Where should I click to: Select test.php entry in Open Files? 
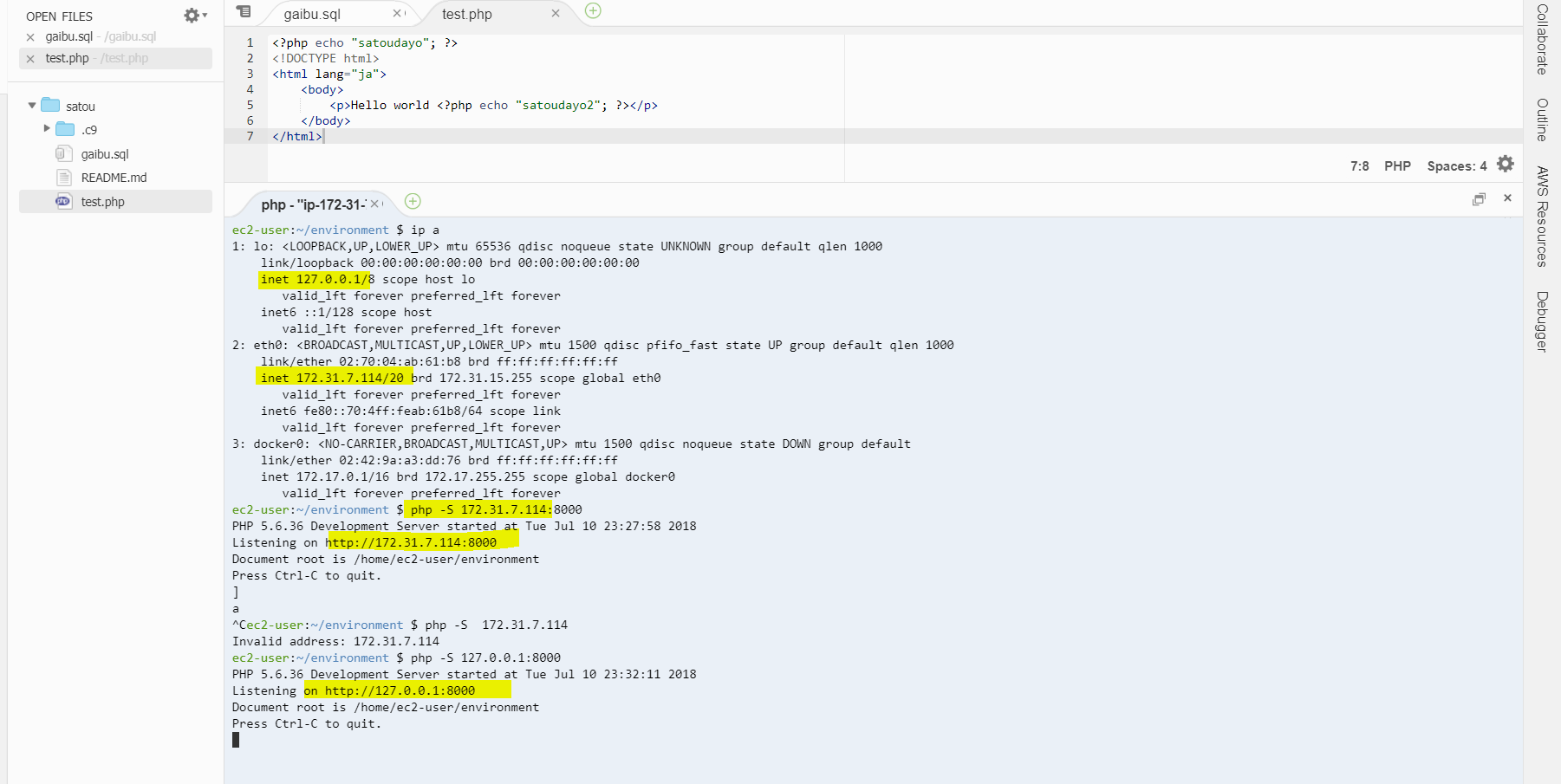(x=115, y=58)
